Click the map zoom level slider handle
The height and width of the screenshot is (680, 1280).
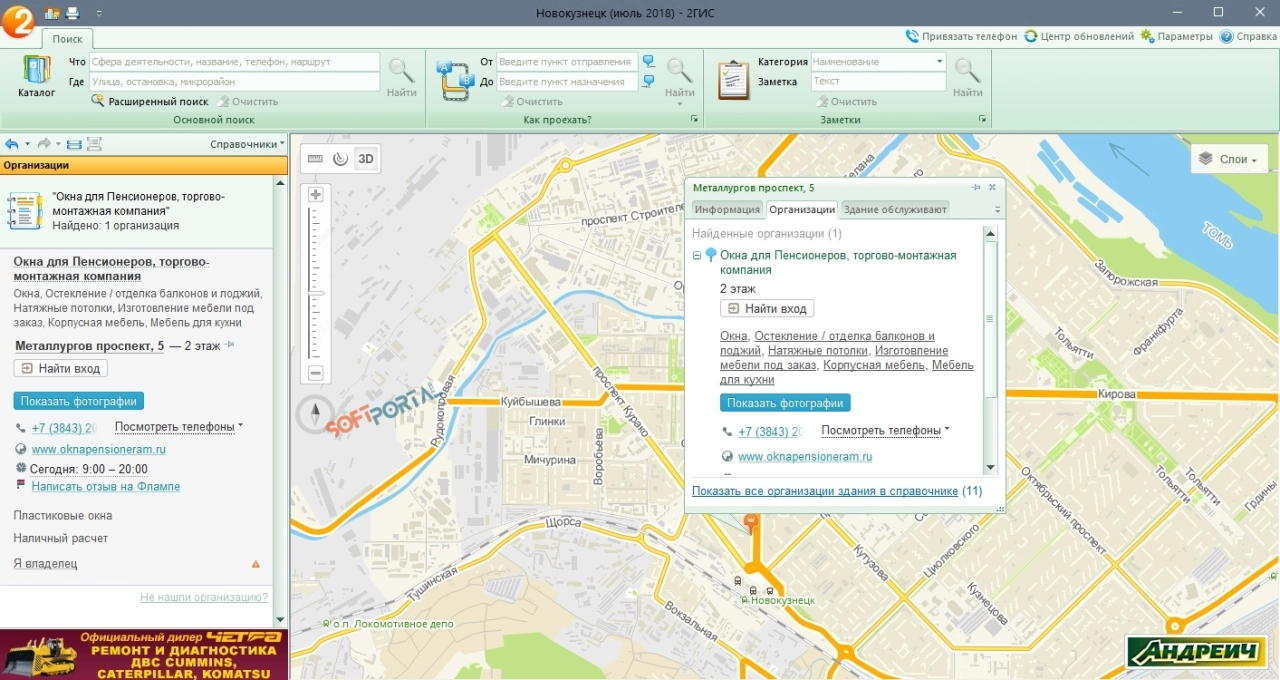[x=316, y=293]
